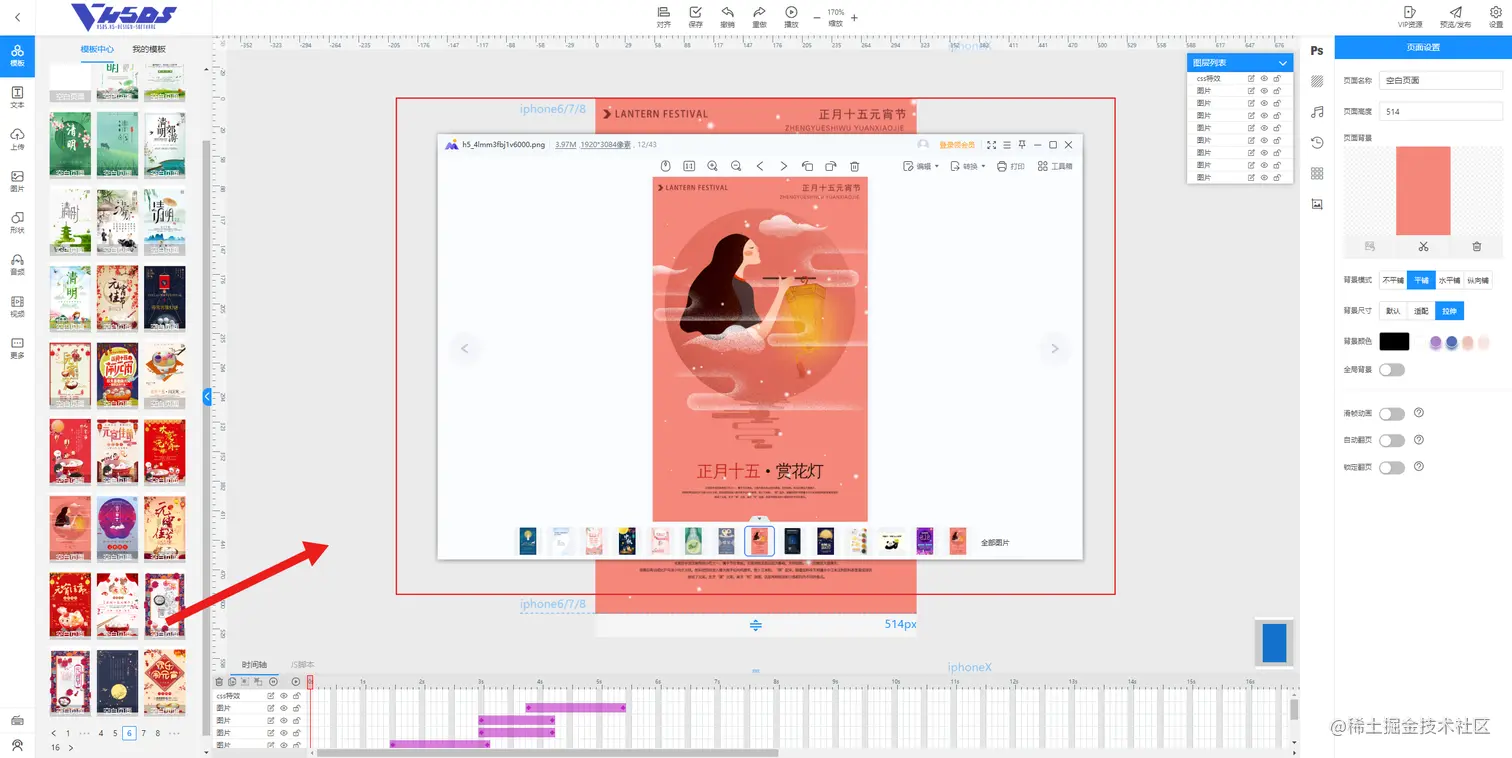The width and height of the screenshot is (1512, 758).
Task: Open the 转换 dropdown in image viewer
Action: 968,166
